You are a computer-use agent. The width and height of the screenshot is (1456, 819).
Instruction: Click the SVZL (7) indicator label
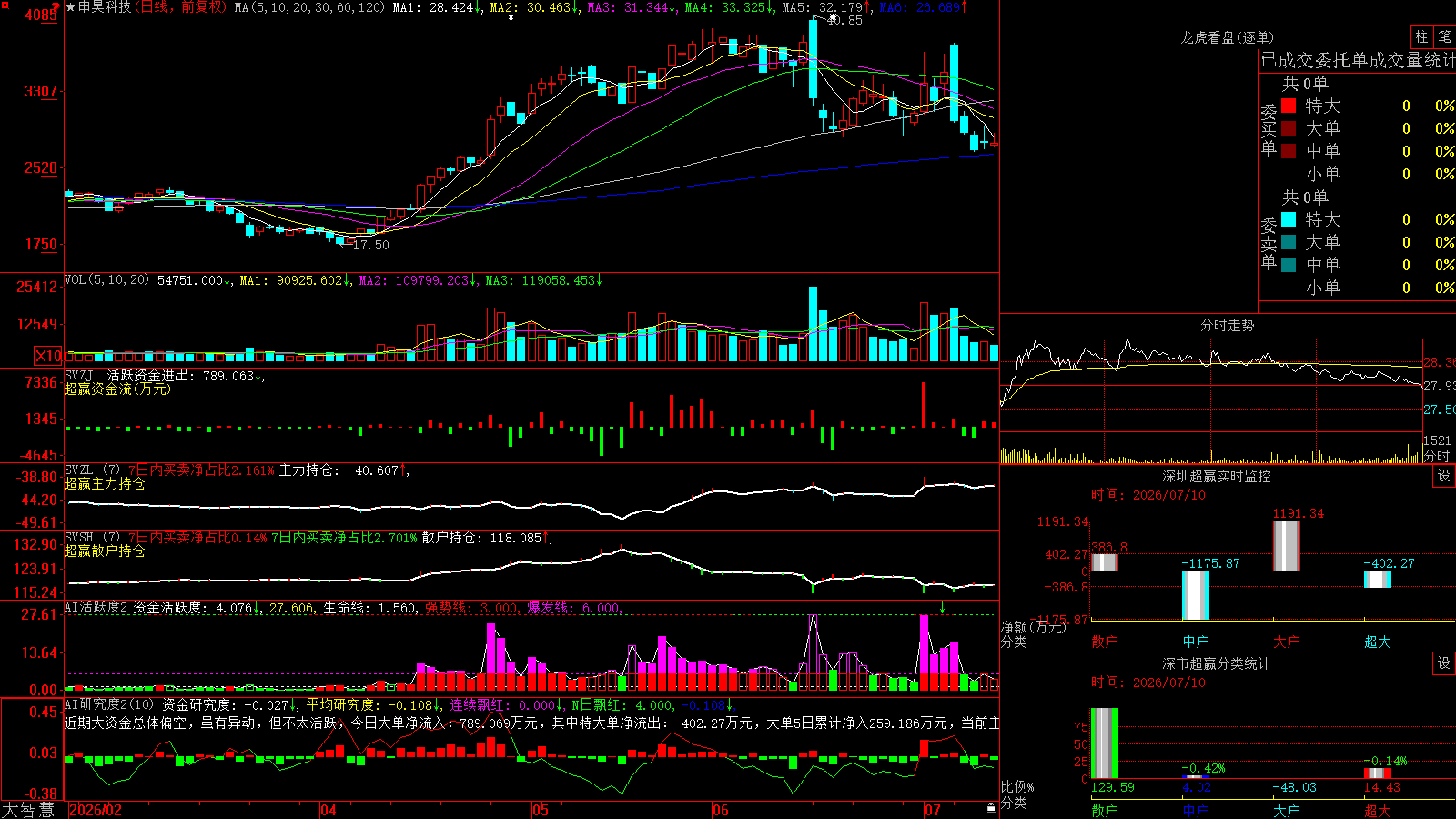[x=92, y=470]
